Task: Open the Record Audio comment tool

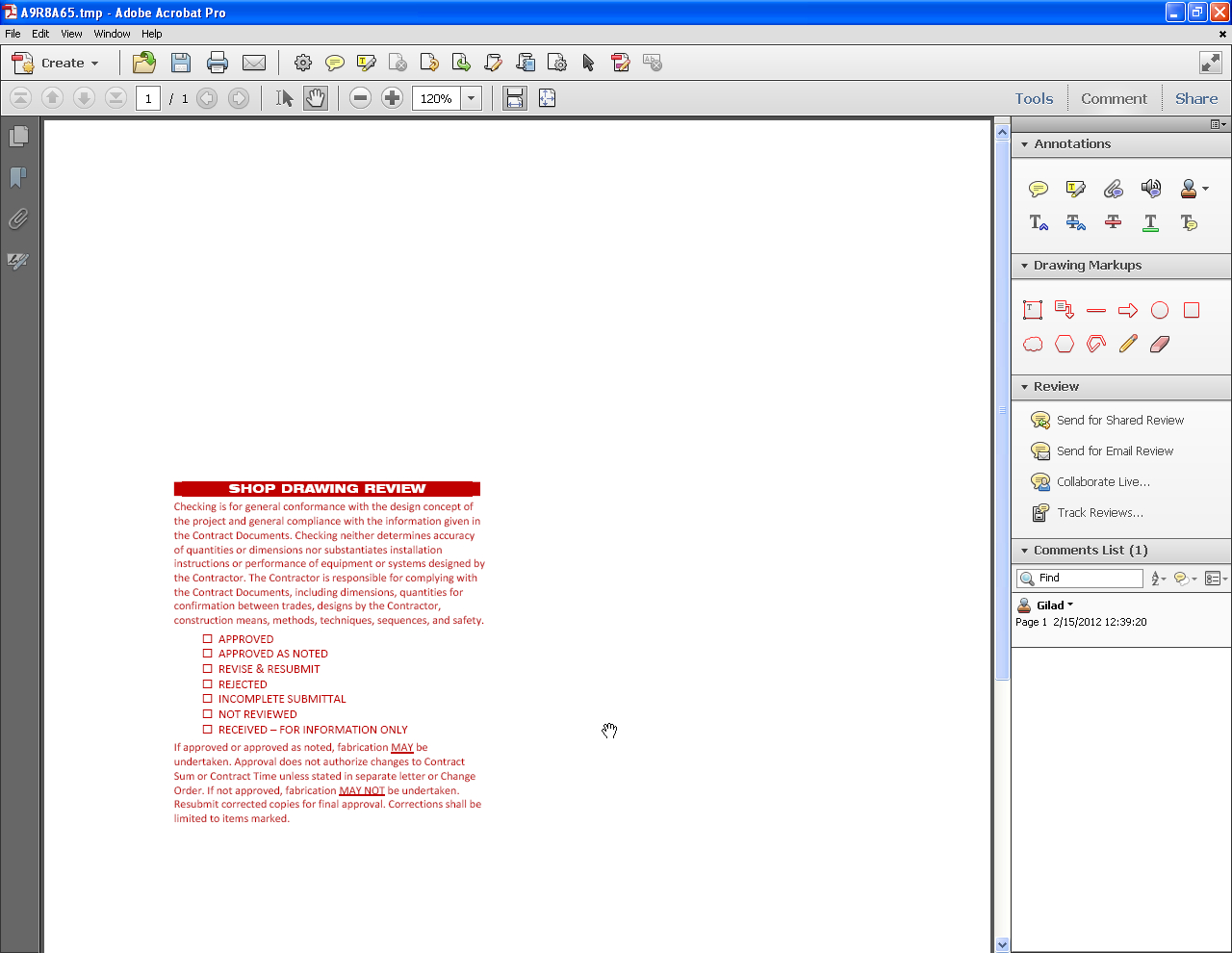Action: (1150, 189)
